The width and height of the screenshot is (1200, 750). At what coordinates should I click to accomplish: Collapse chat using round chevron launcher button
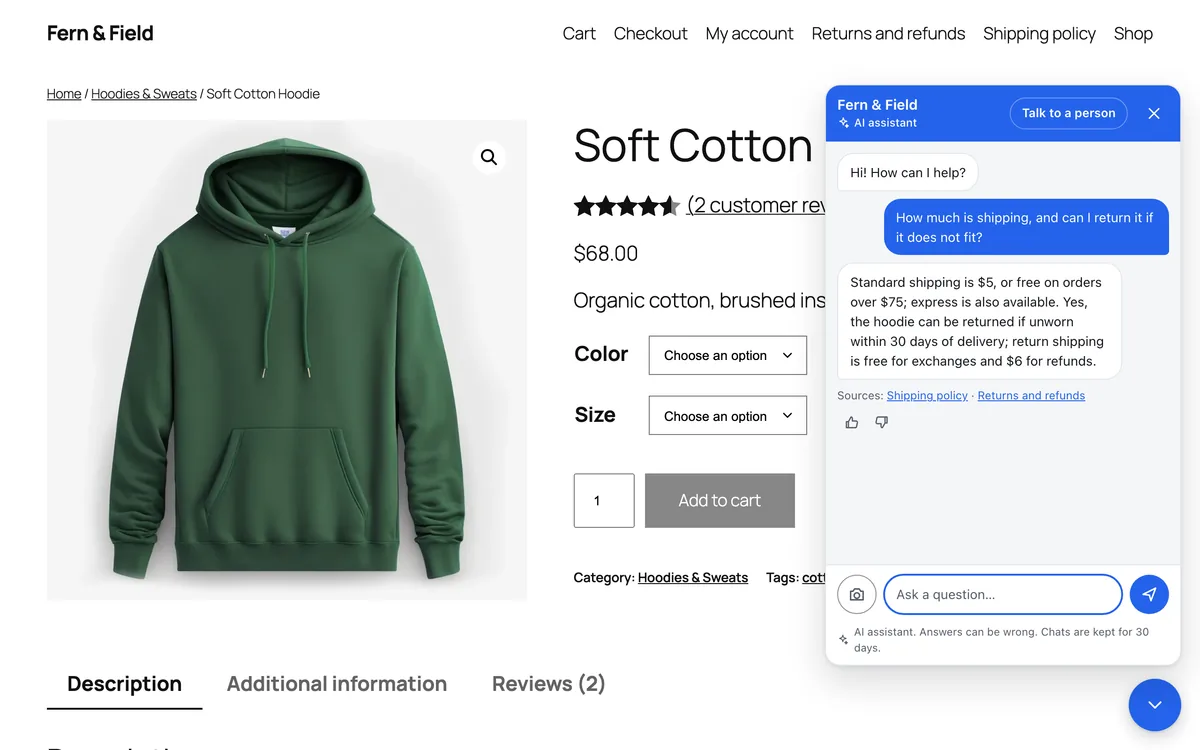[x=1154, y=705]
